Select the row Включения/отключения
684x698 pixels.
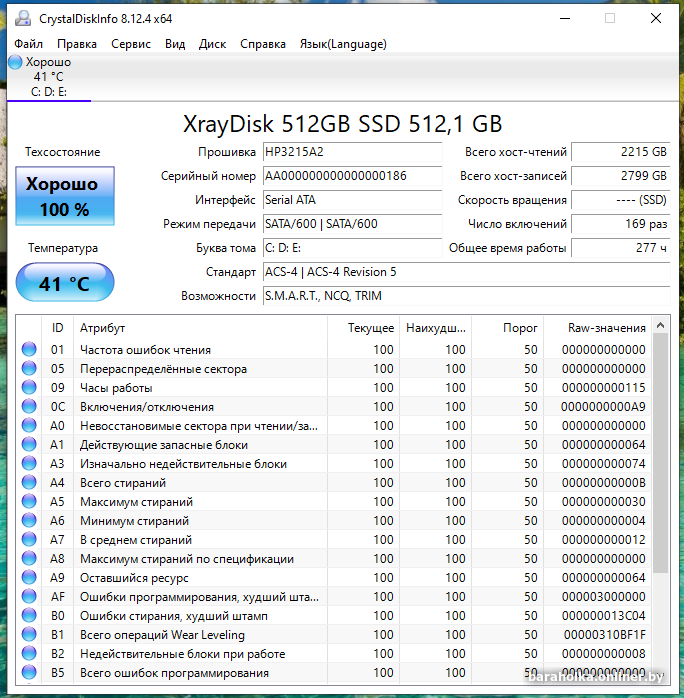click(334, 406)
